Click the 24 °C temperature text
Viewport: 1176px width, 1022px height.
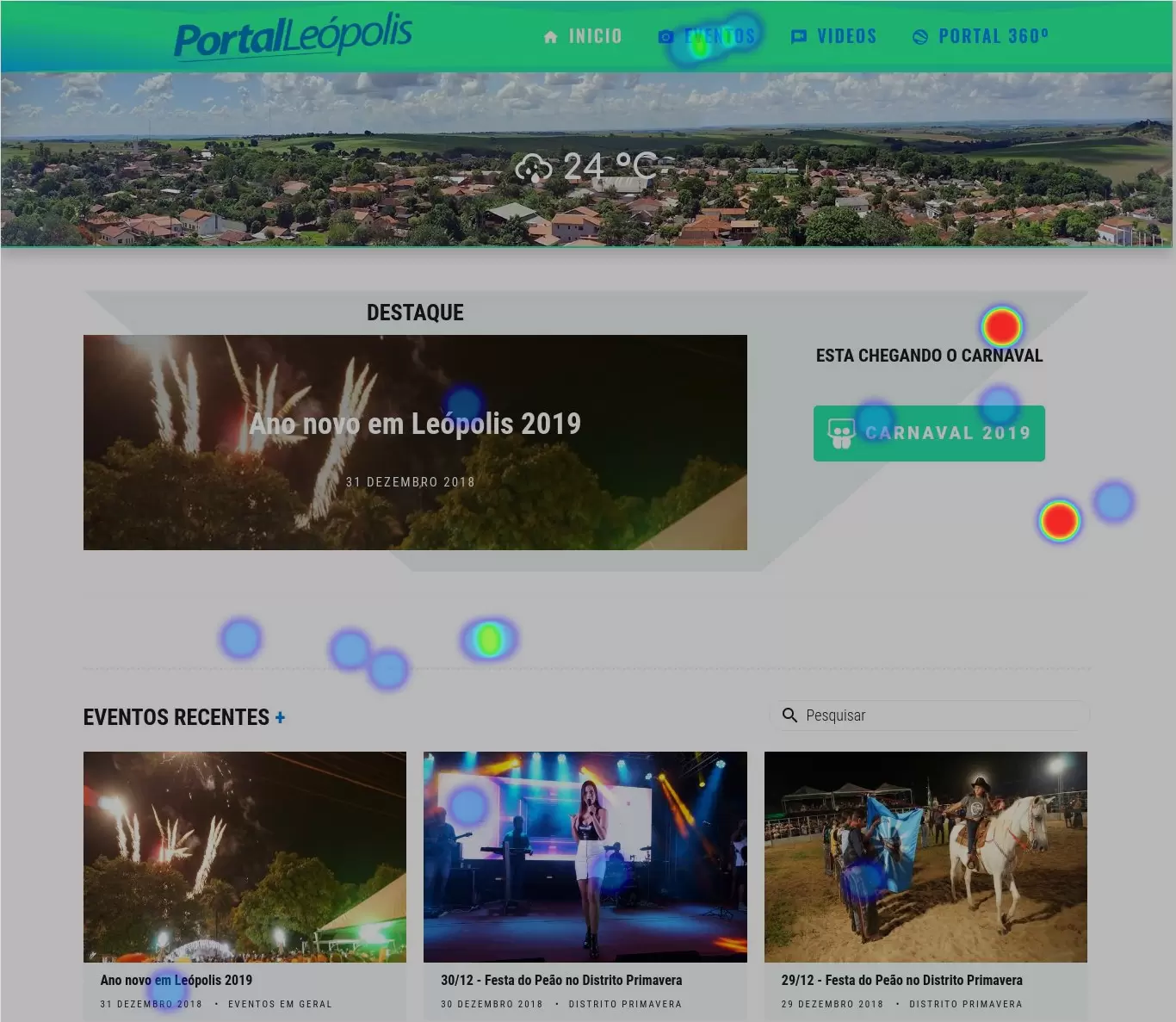[610, 167]
